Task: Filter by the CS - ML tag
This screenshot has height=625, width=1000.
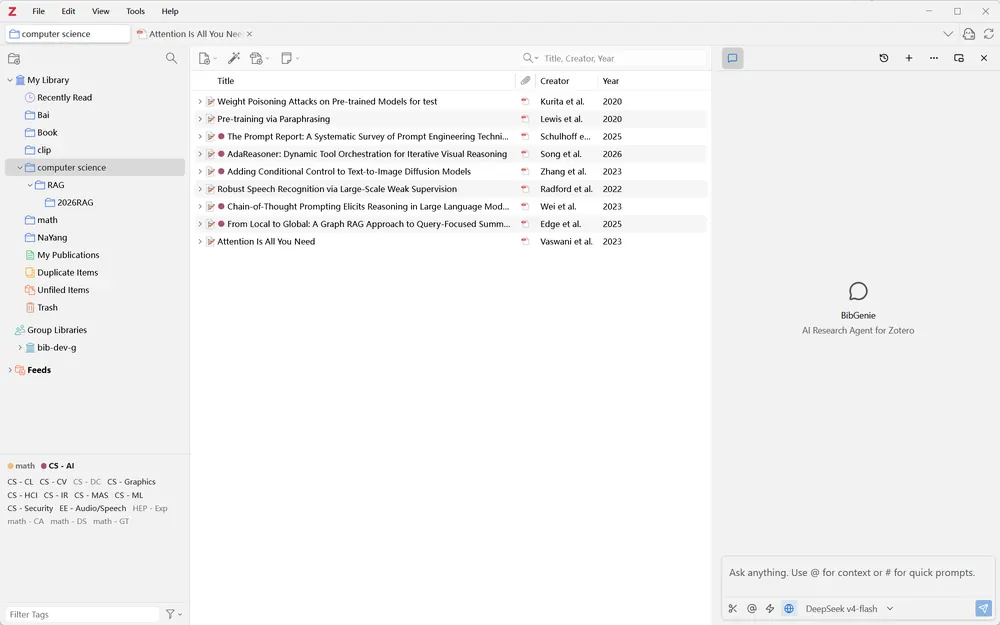Action: pos(129,496)
